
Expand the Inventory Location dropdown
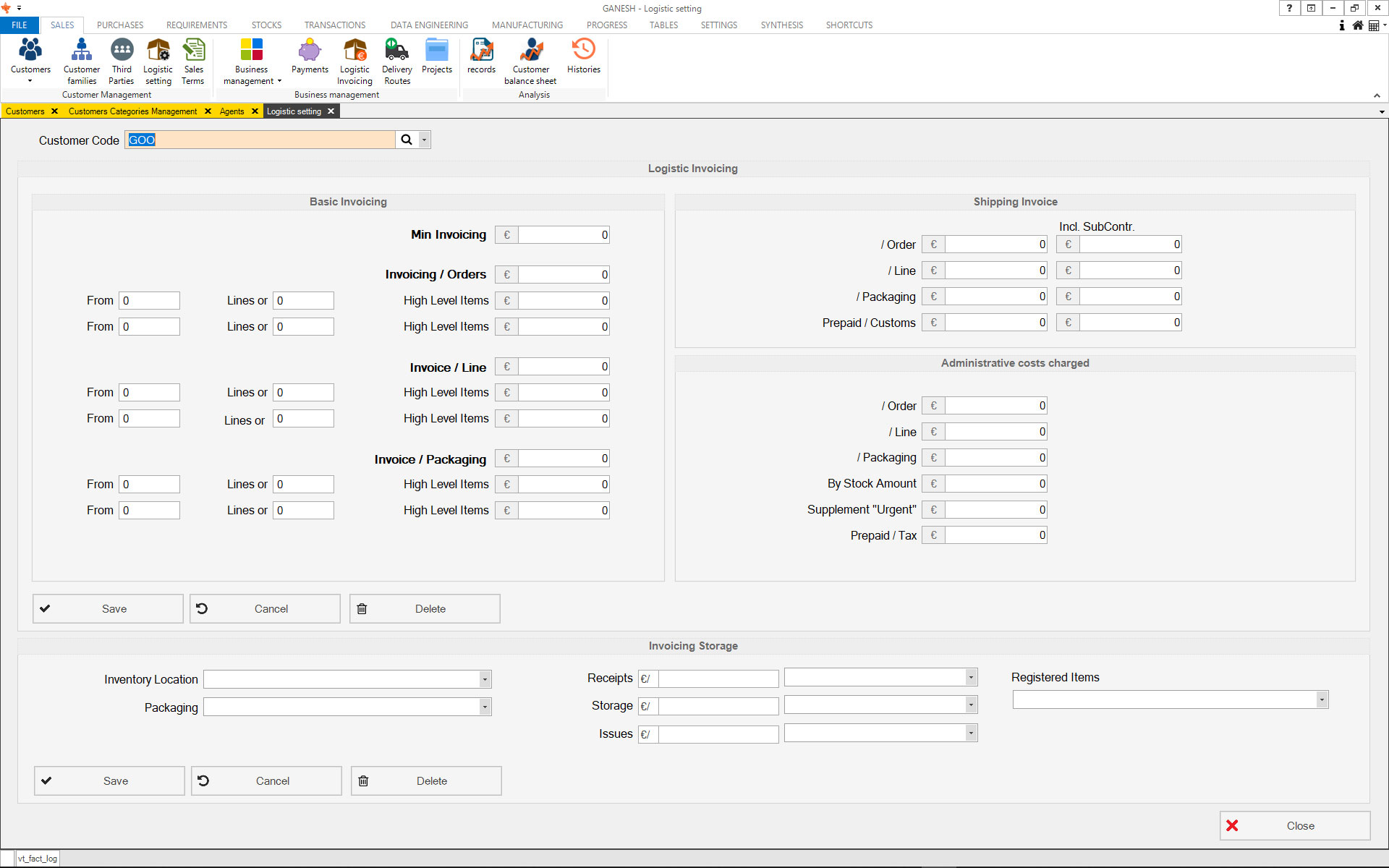point(485,679)
